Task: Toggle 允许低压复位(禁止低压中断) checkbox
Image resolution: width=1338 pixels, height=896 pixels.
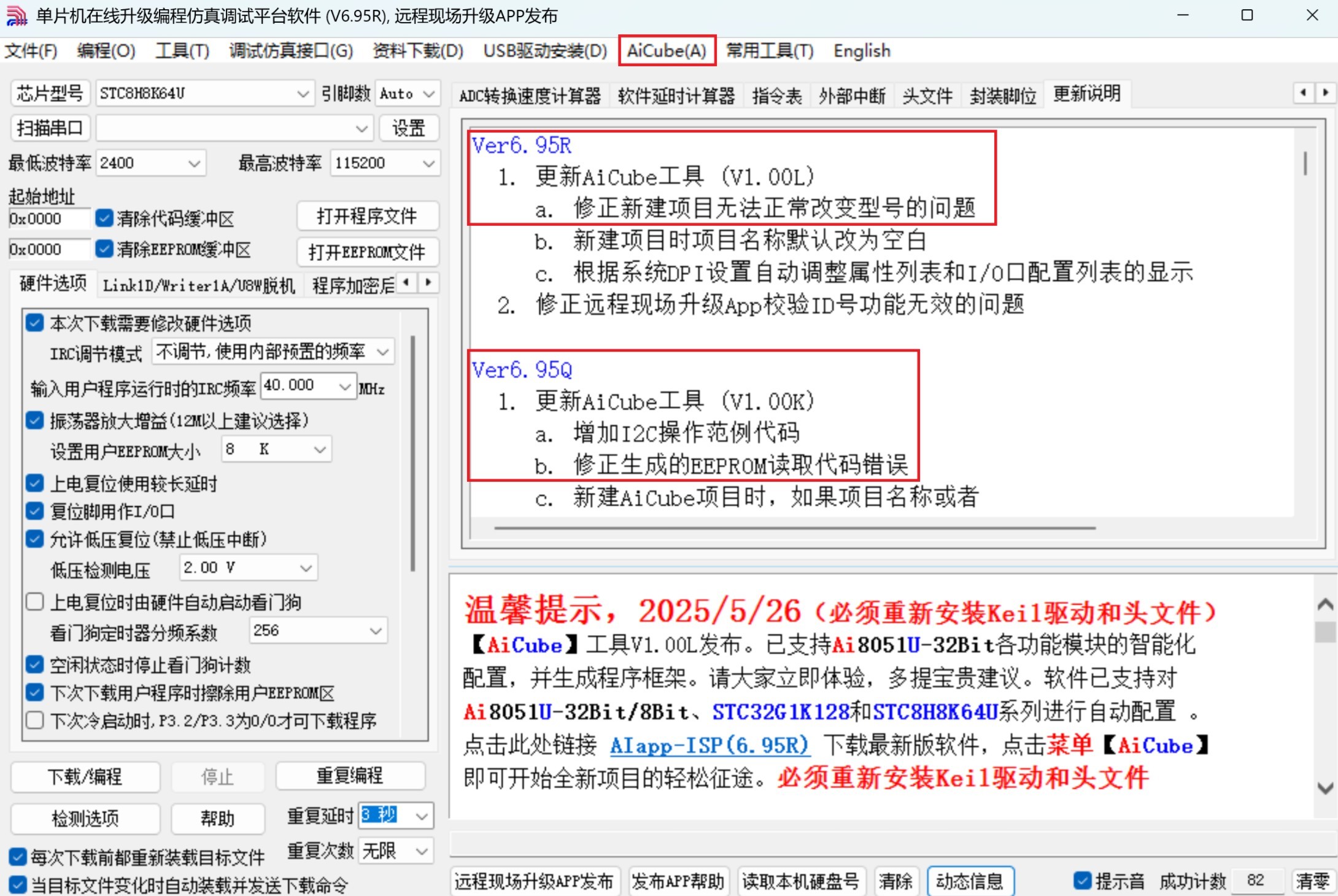Action: (35, 539)
